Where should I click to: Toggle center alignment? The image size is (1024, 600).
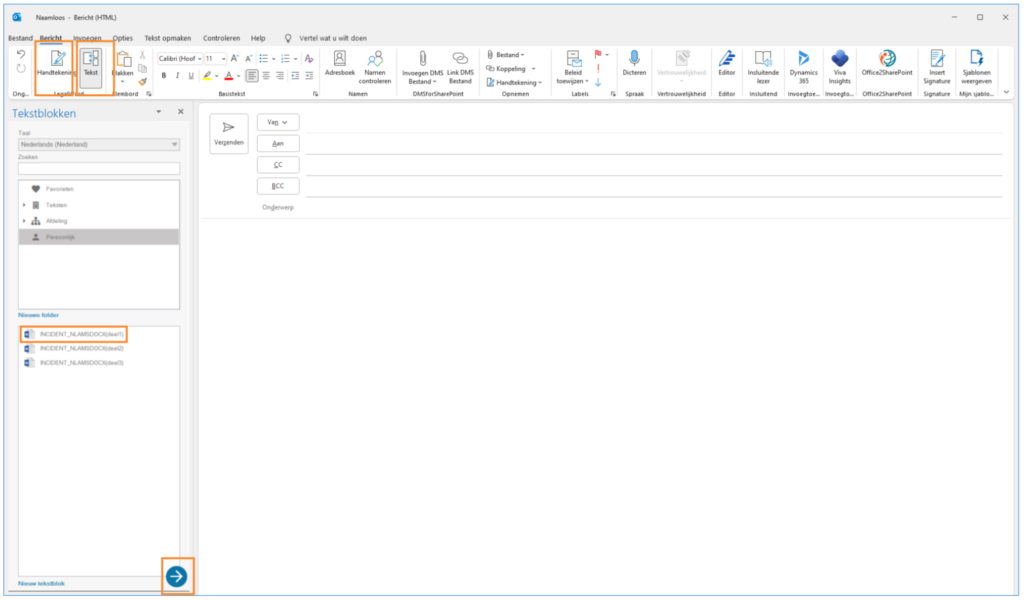(266, 76)
